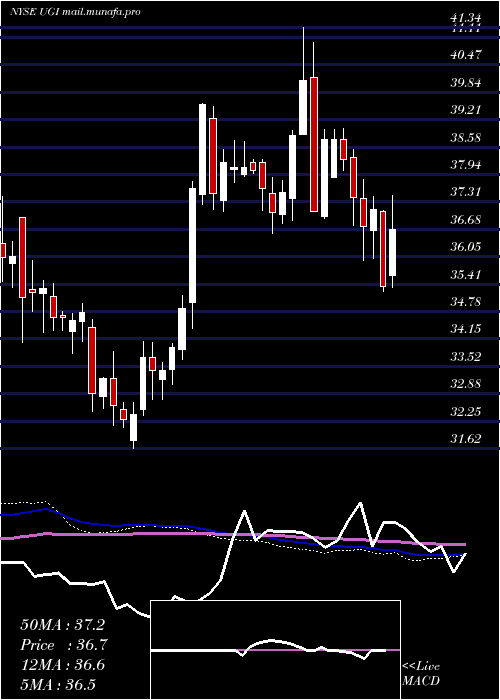The image size is (500, 700).
Task: Click the 50MA : 37.2 readout
Action: (62, 625)
